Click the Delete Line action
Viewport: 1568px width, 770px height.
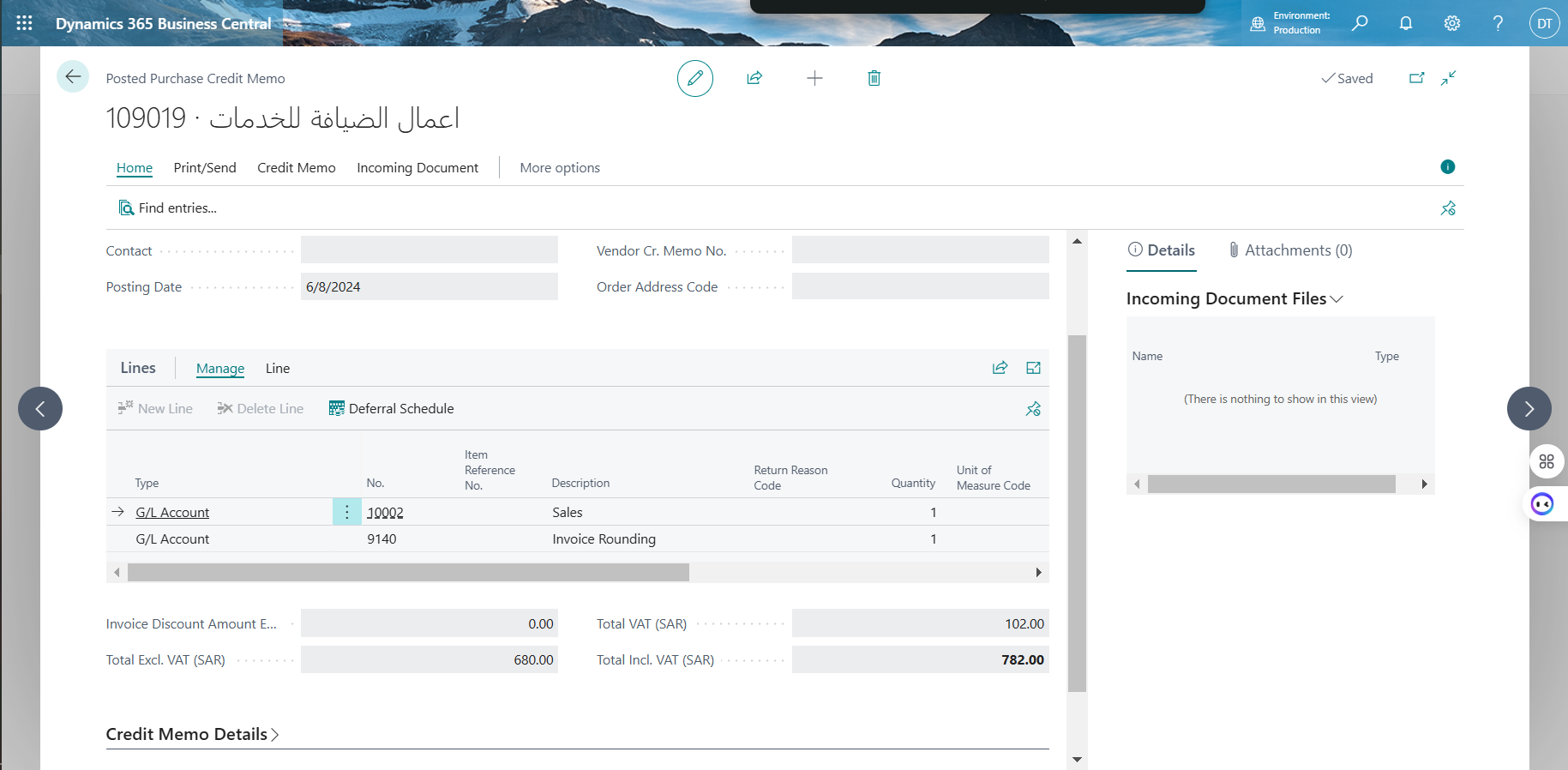260,408
